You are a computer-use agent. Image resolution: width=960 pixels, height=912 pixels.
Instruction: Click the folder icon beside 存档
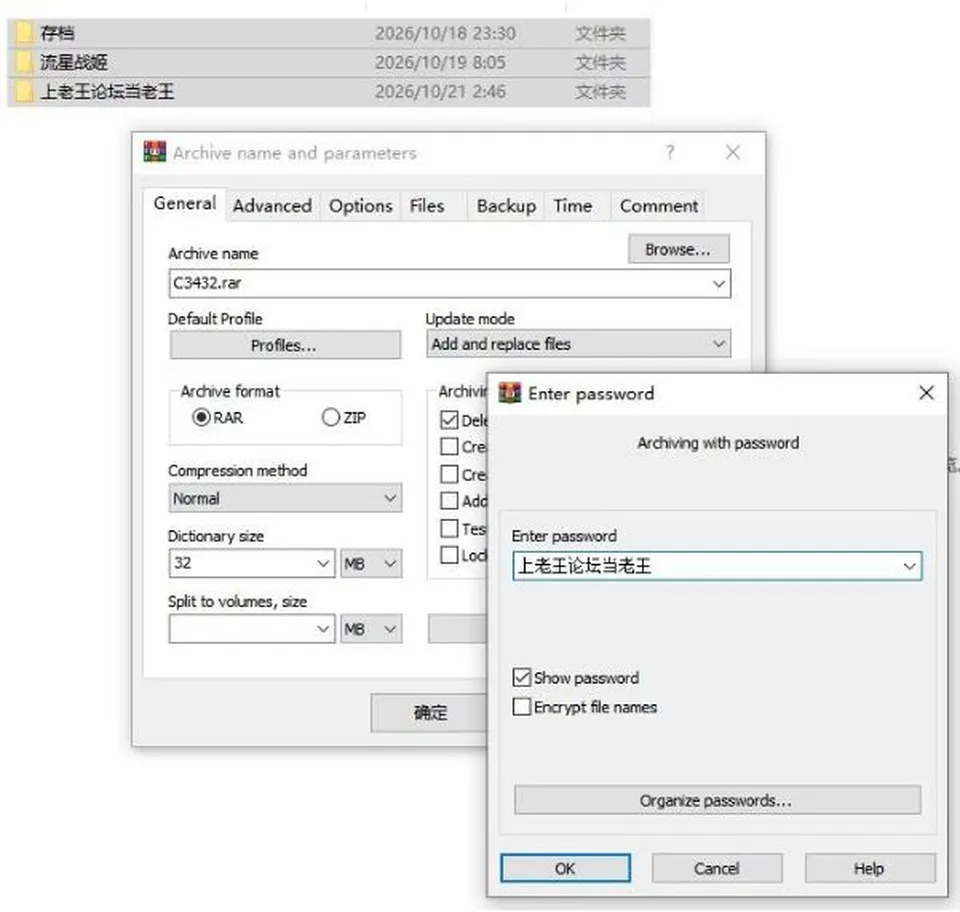point(24,32)
